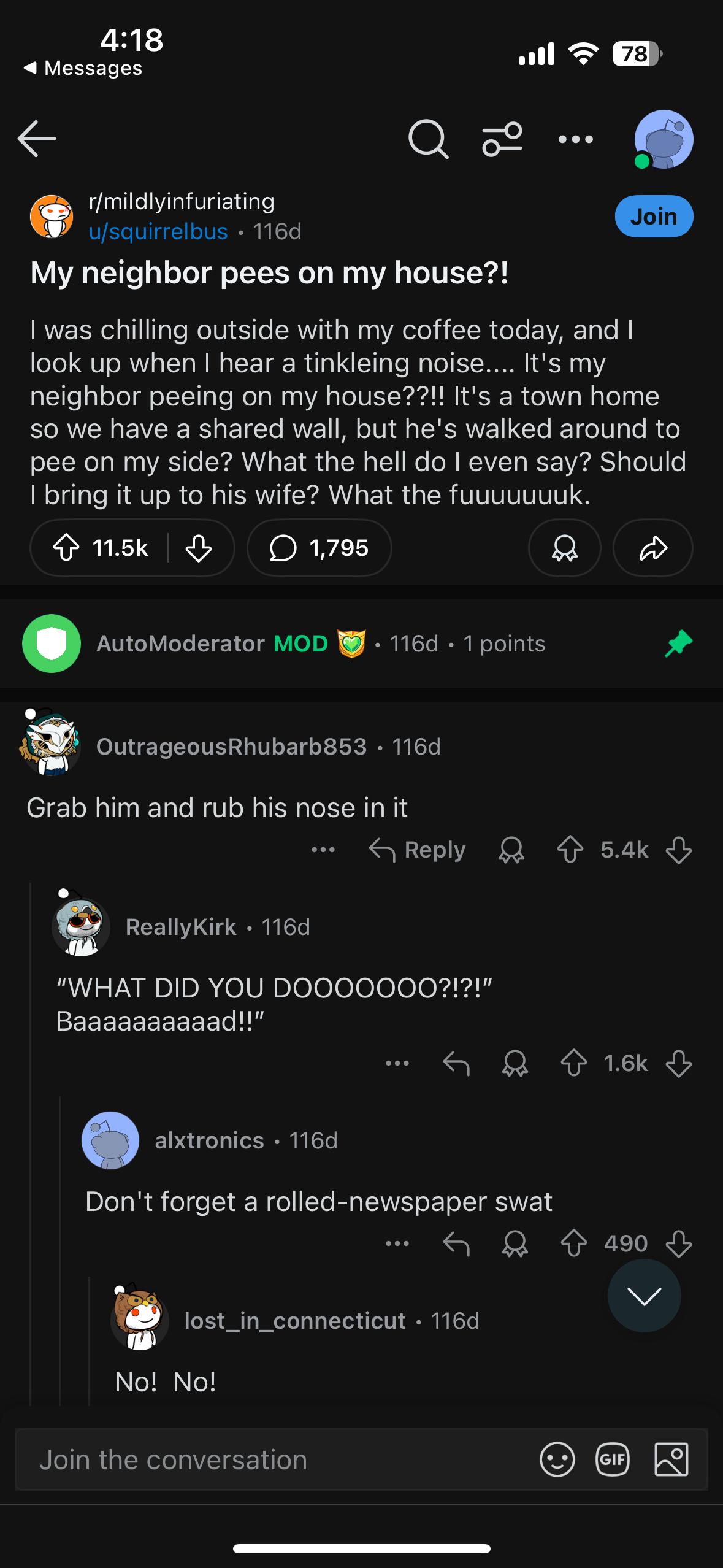This screenshot has width=723, height=1568.
Task: Upvote OutrageousRhubarb853's comment with 5.4k
Action: (x=570, y=850)
